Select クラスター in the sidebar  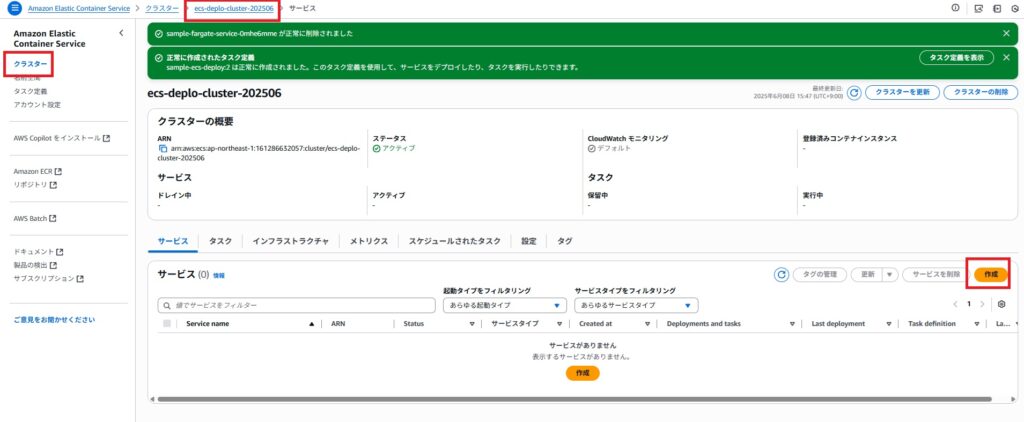click(x=30, y=65)
